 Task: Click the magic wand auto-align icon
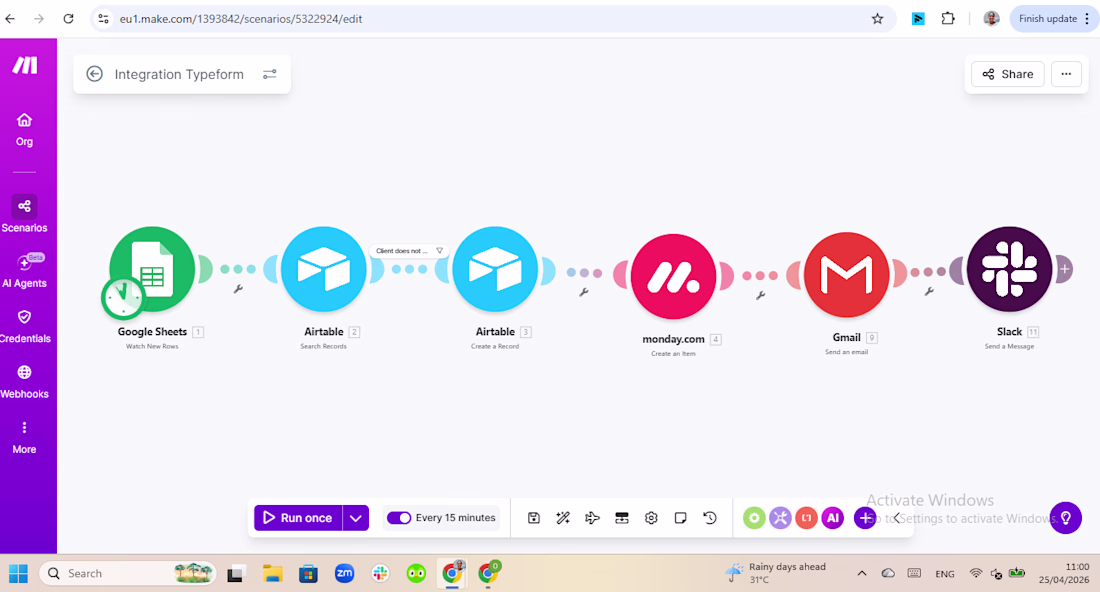[563, 518]
